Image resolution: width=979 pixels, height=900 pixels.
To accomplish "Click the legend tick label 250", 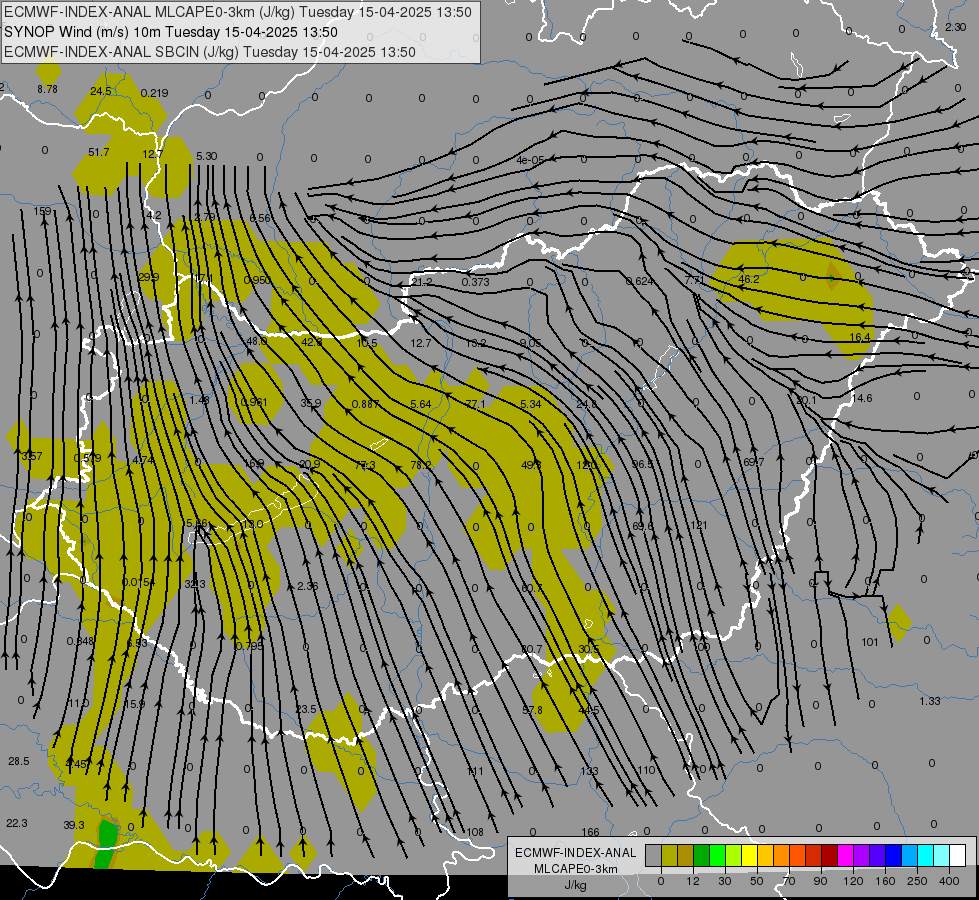I will coord(917,881).
